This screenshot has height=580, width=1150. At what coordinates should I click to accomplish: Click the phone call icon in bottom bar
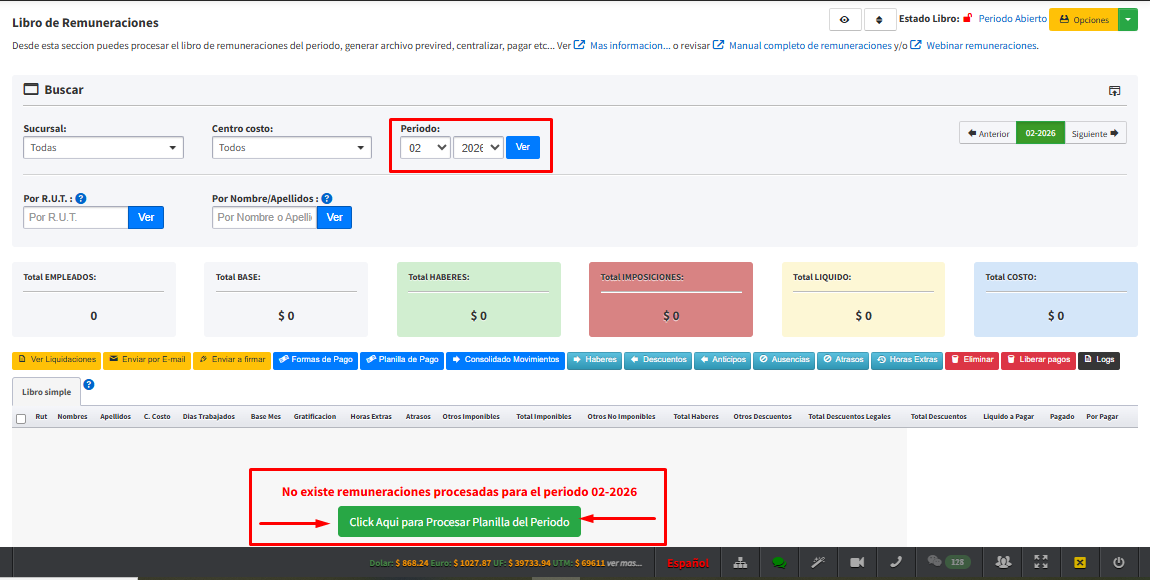click(896, 562)
